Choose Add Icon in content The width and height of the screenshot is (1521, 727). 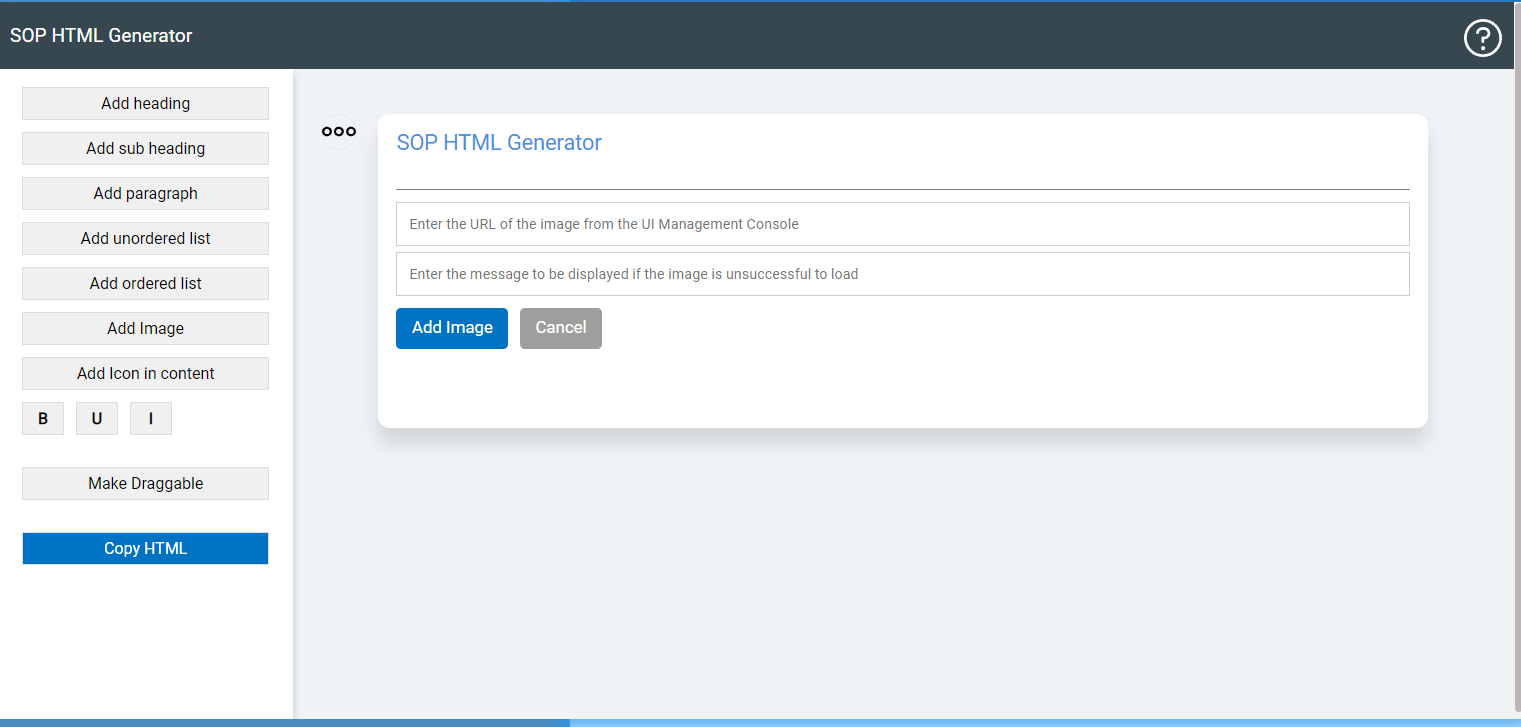pos(145,373)
